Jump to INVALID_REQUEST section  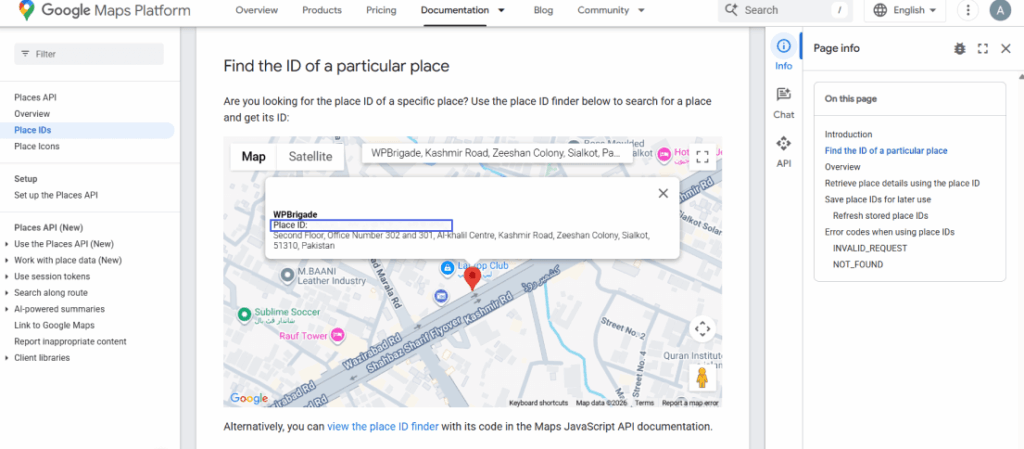pos(870,248)
